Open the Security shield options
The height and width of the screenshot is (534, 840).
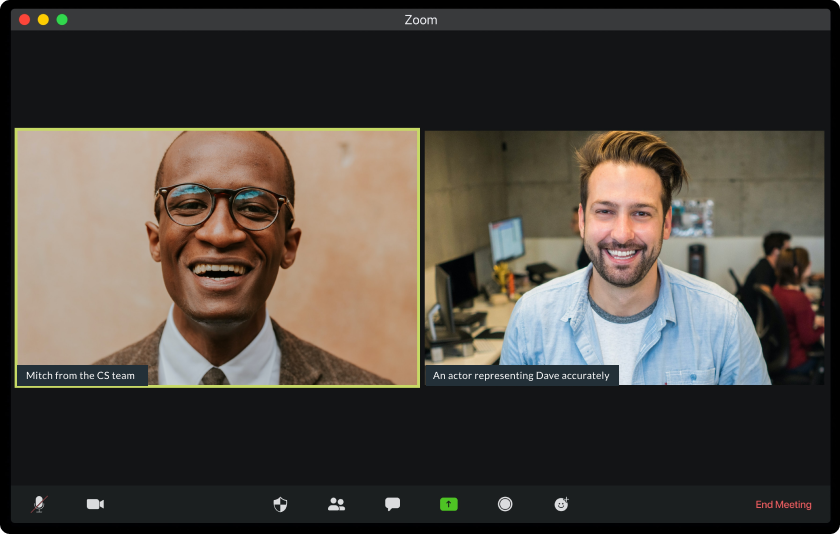pos(280,504)
